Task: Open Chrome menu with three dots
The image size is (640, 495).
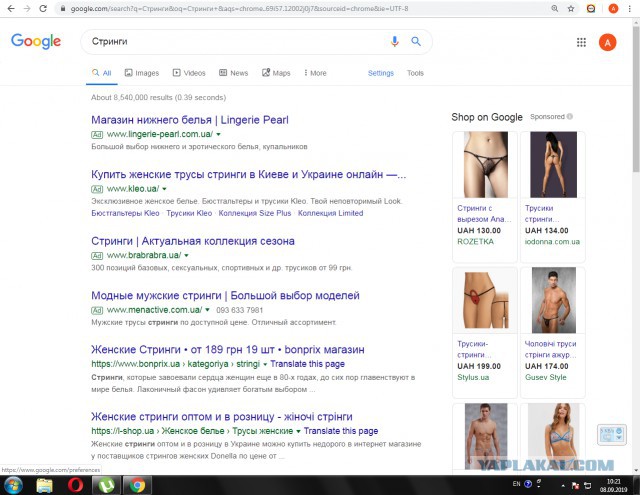Action: pos(630,9)
